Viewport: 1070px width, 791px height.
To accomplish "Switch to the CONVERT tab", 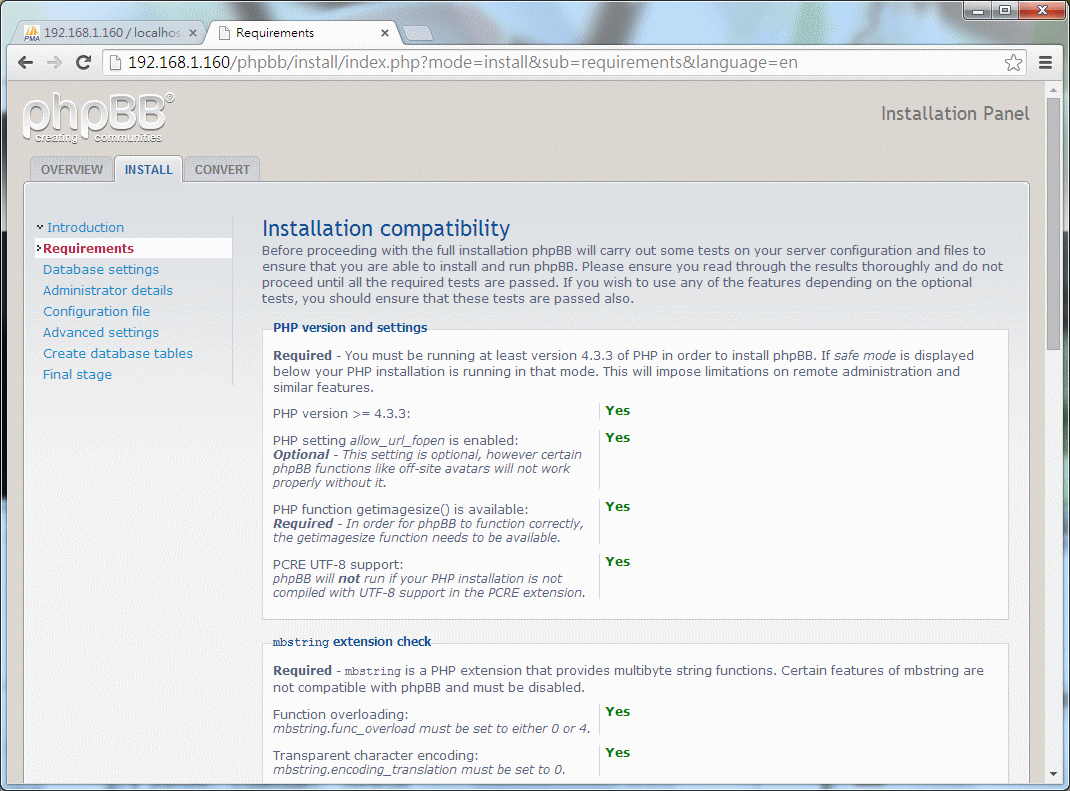I will tap(222, 169).
